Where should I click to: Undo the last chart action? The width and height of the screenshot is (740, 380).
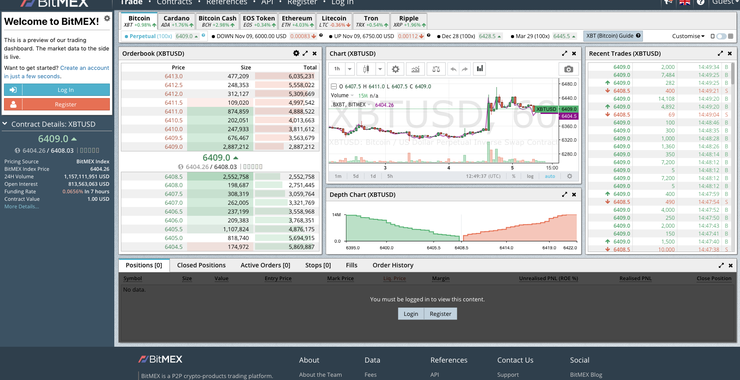pos(453,69)
